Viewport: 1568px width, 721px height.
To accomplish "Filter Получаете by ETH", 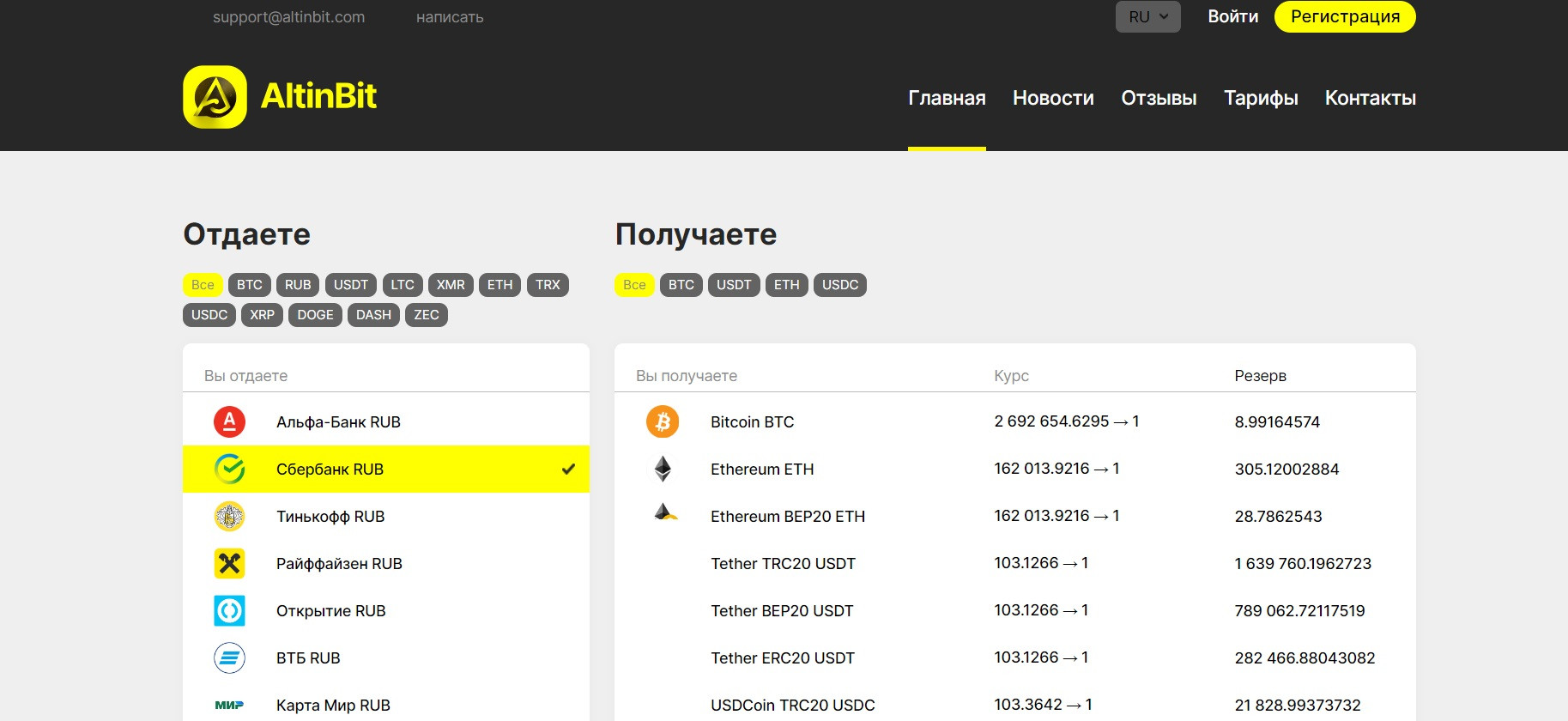I will tap(786, 285).
